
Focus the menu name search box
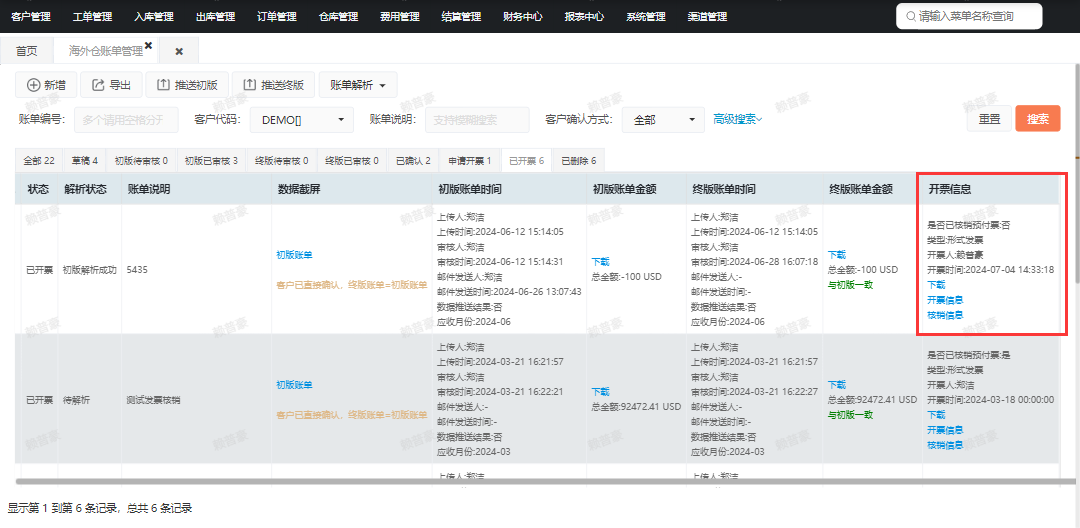pyautogui.click(x=969, y=17)
